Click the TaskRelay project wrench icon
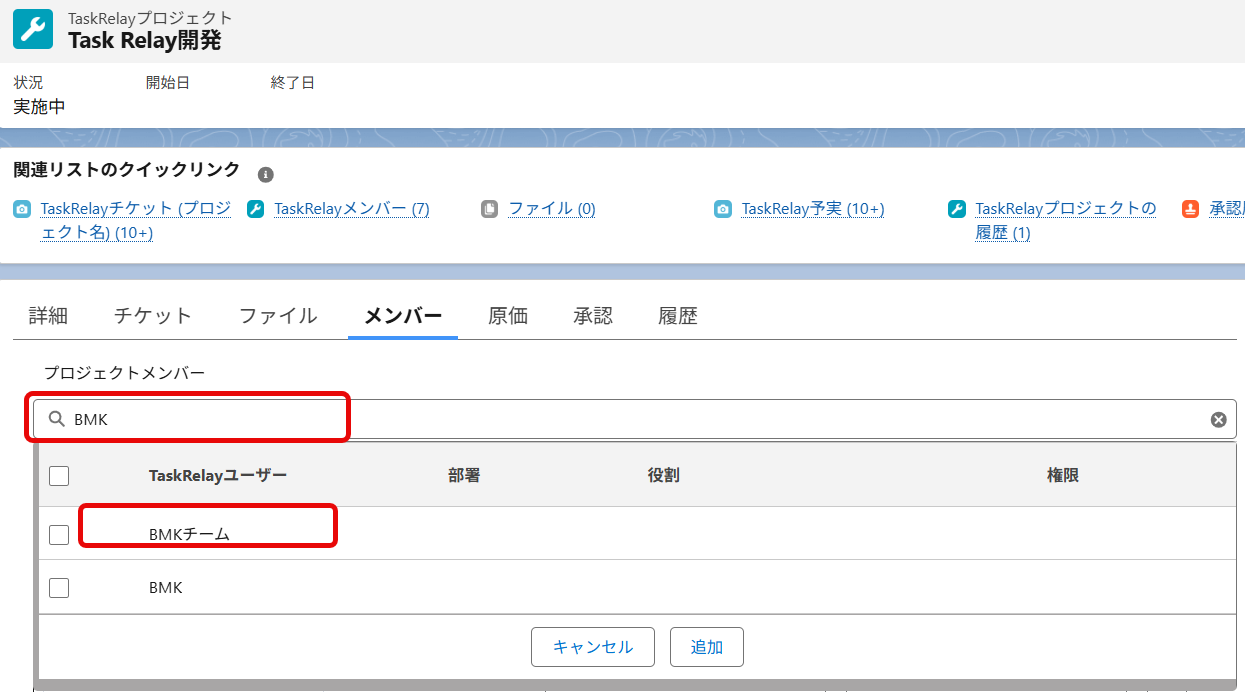Viewport: 1245px width, 692px height. (33, 29)
